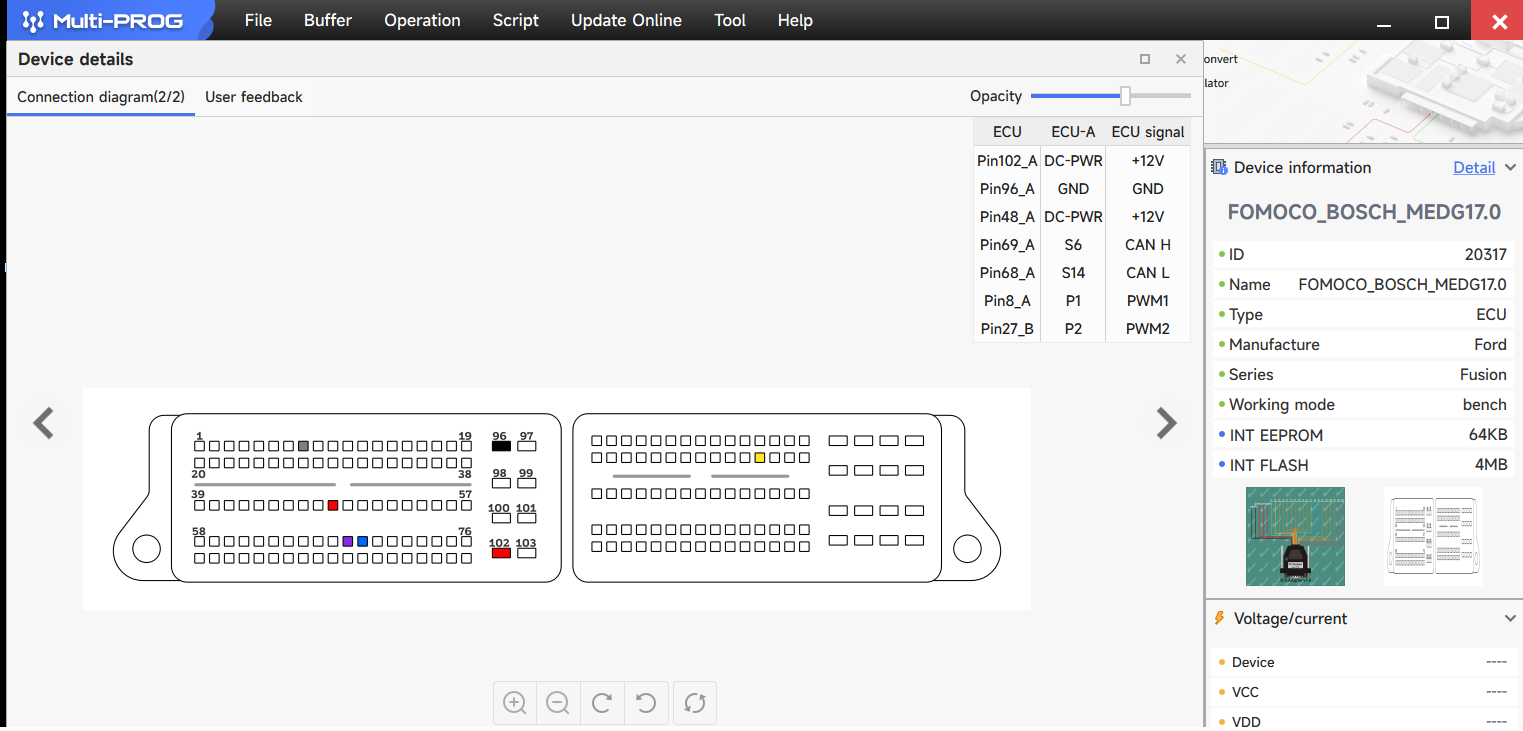The height and width of the screenshot is (731, 1523).
Task: Open the File menu
Action: pyautogui.click(x=258, y=20)
